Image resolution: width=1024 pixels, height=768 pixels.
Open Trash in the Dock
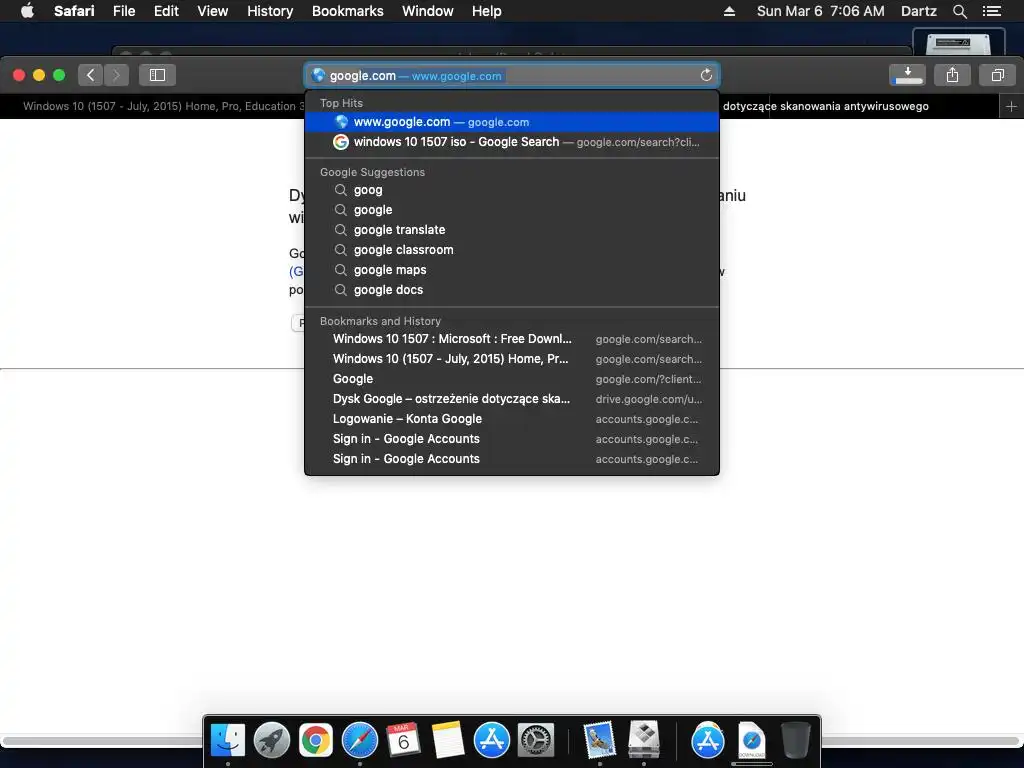tap(795, 741)
